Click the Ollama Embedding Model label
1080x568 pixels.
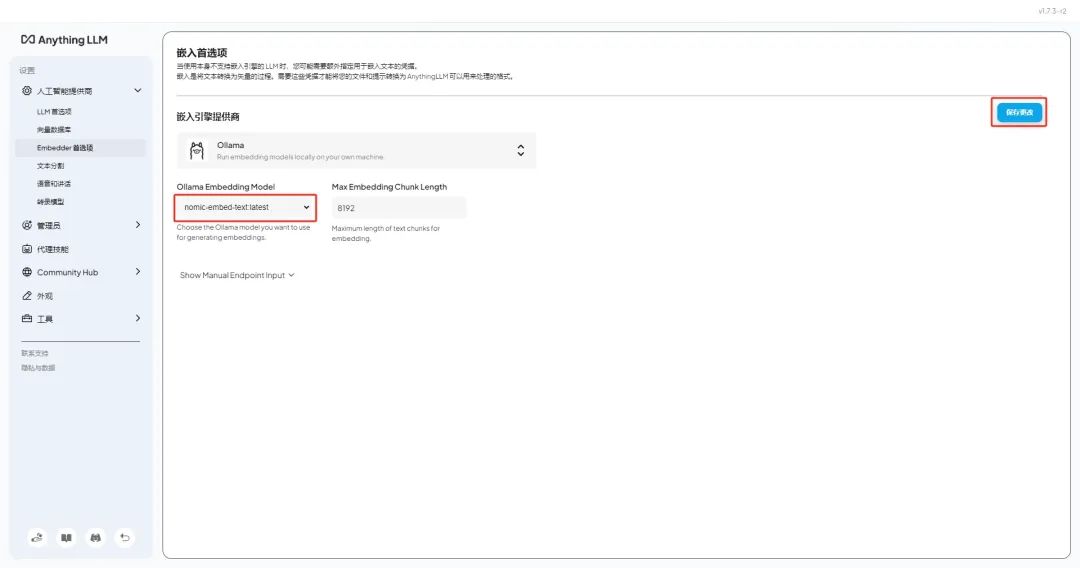pos(225,187)
